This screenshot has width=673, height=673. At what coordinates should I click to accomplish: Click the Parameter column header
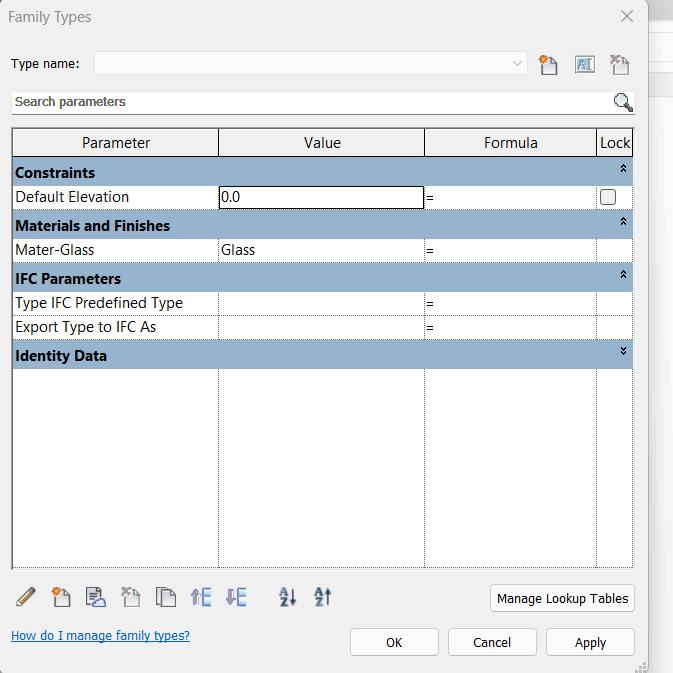point(115,142)
